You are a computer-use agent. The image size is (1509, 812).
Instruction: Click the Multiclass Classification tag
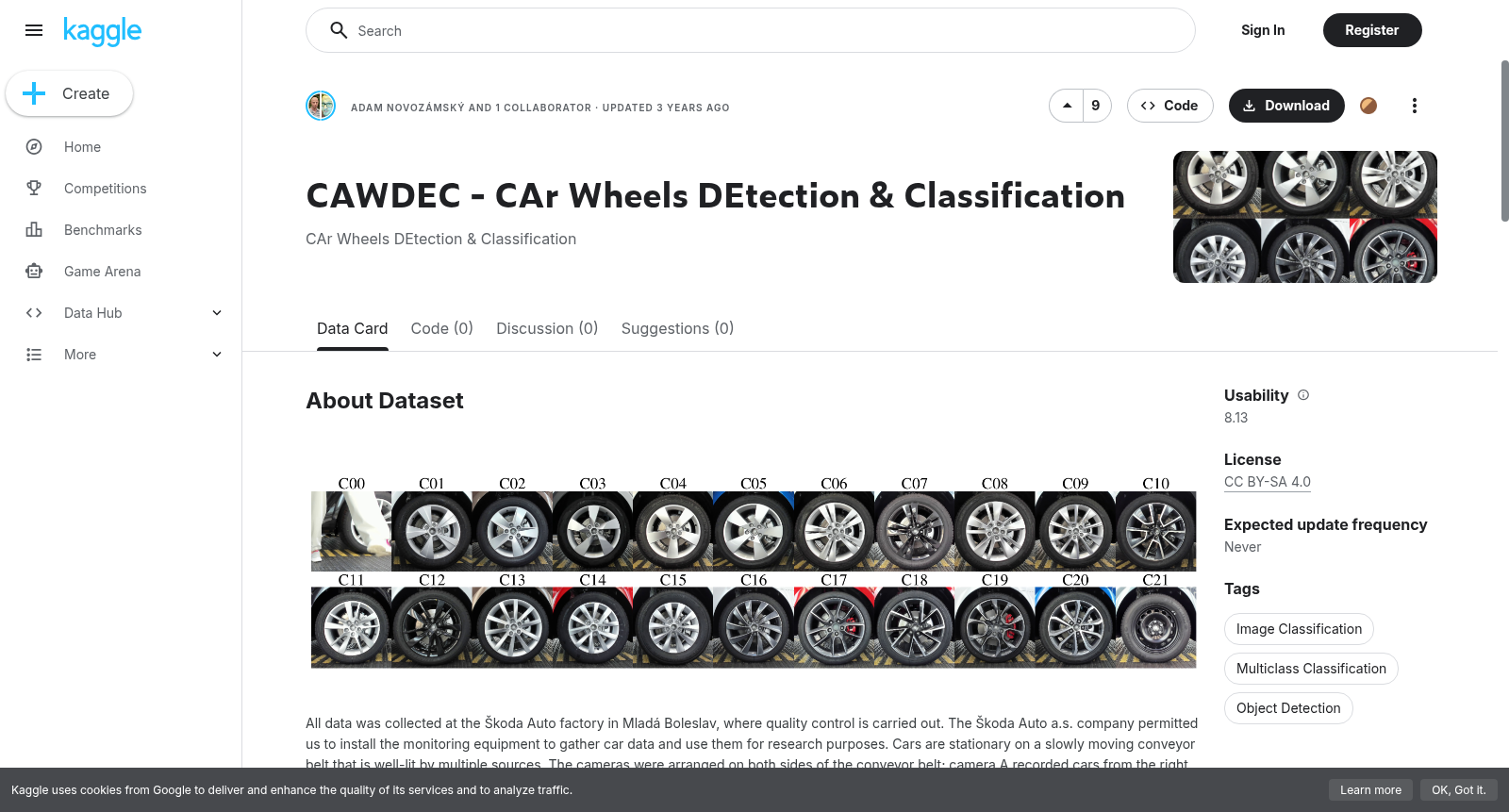coord(1311,669)
